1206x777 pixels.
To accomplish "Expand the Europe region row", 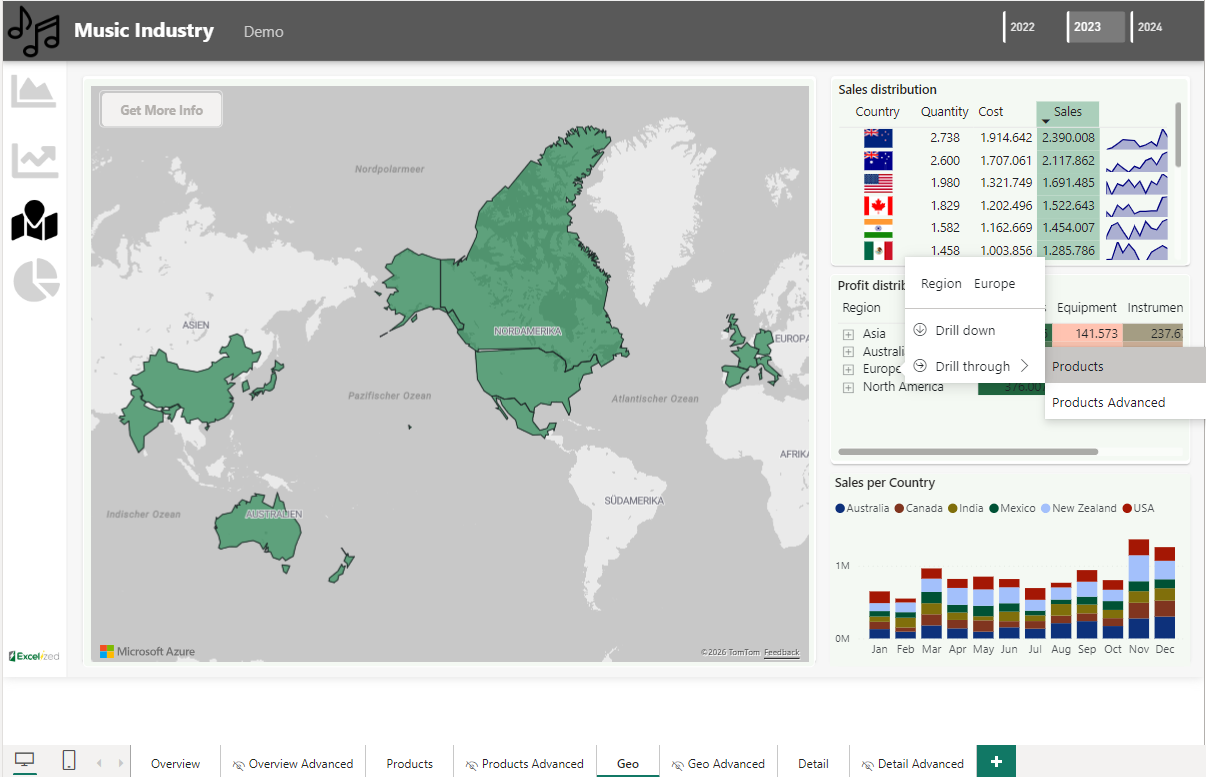I will tap(848, 369).
